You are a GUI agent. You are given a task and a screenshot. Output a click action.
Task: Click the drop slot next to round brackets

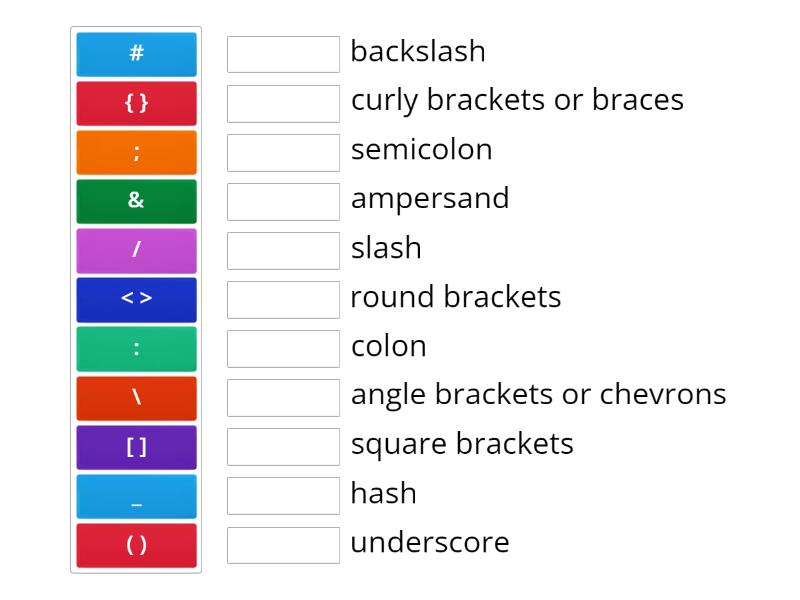[x=283, y=299]
